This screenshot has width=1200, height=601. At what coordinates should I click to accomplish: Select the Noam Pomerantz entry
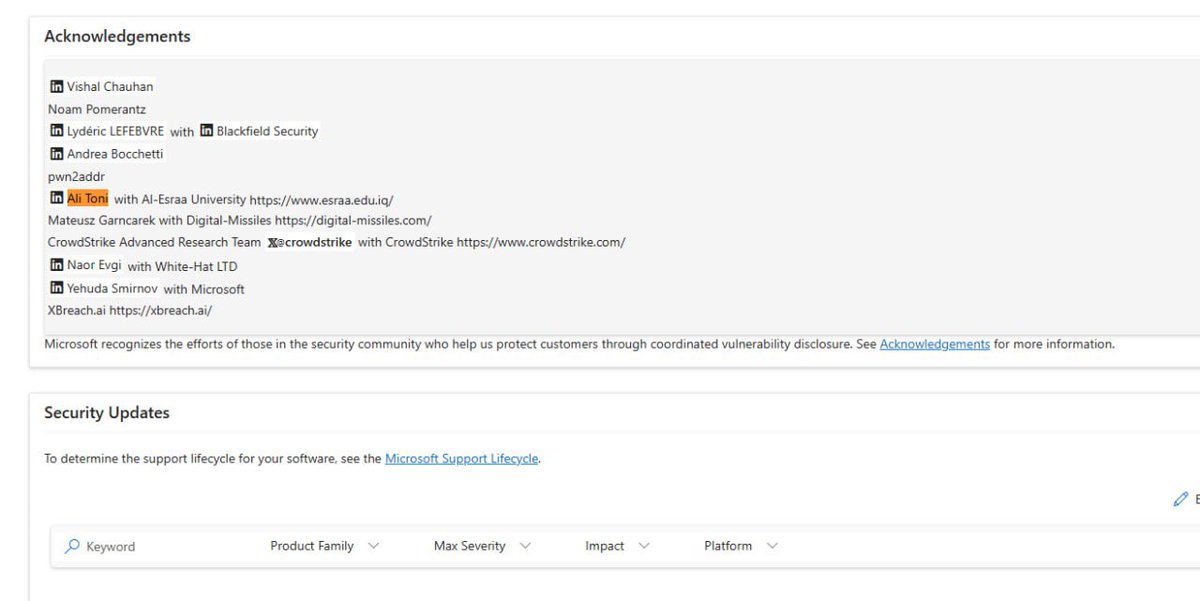pos(97,109)
